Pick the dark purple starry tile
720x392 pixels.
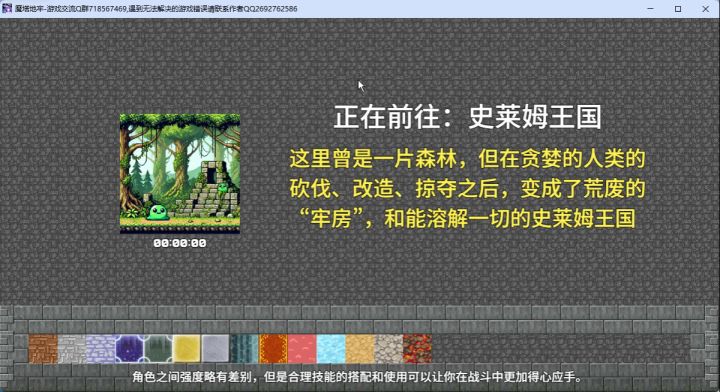point(129,349)
